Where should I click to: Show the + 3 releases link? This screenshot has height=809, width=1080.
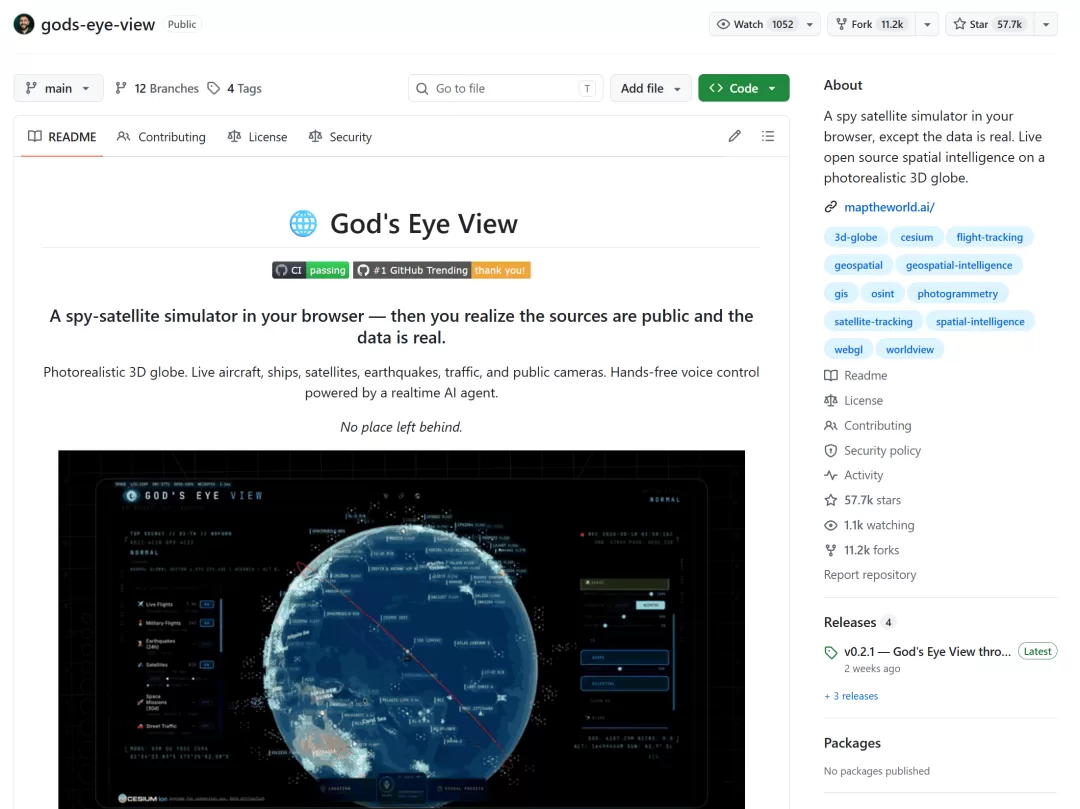click(x=851, y=696)
